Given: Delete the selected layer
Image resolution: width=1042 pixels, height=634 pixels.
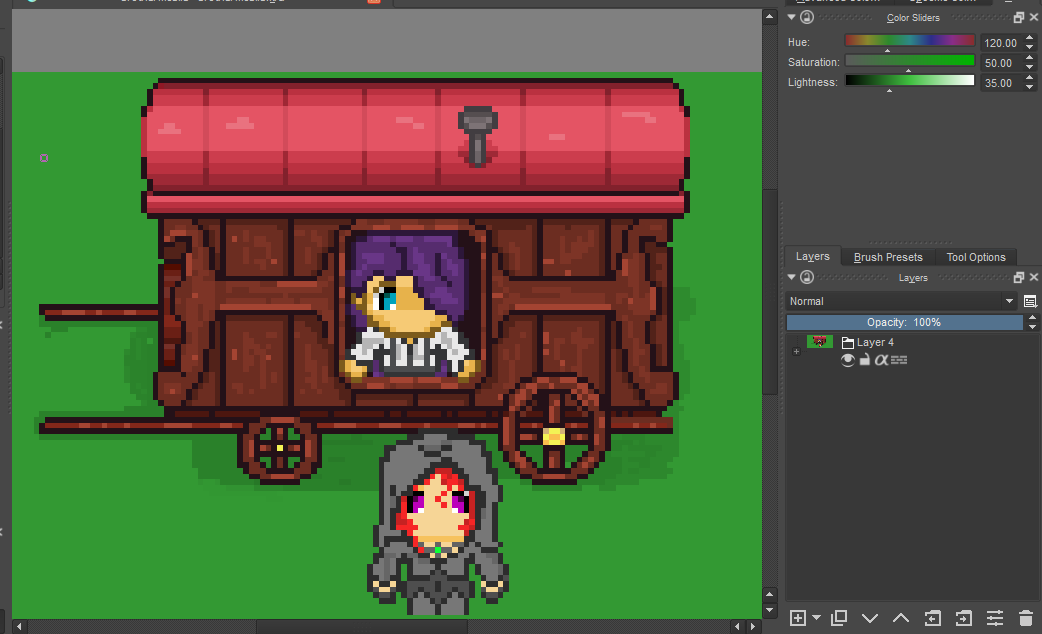Looking at the screenshot, I should 1025,618.
